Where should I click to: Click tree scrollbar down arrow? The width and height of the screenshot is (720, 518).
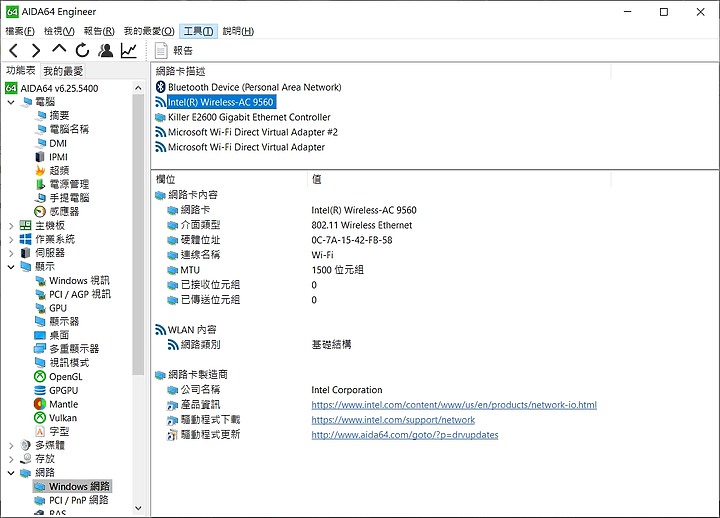[x=138, y=508]
